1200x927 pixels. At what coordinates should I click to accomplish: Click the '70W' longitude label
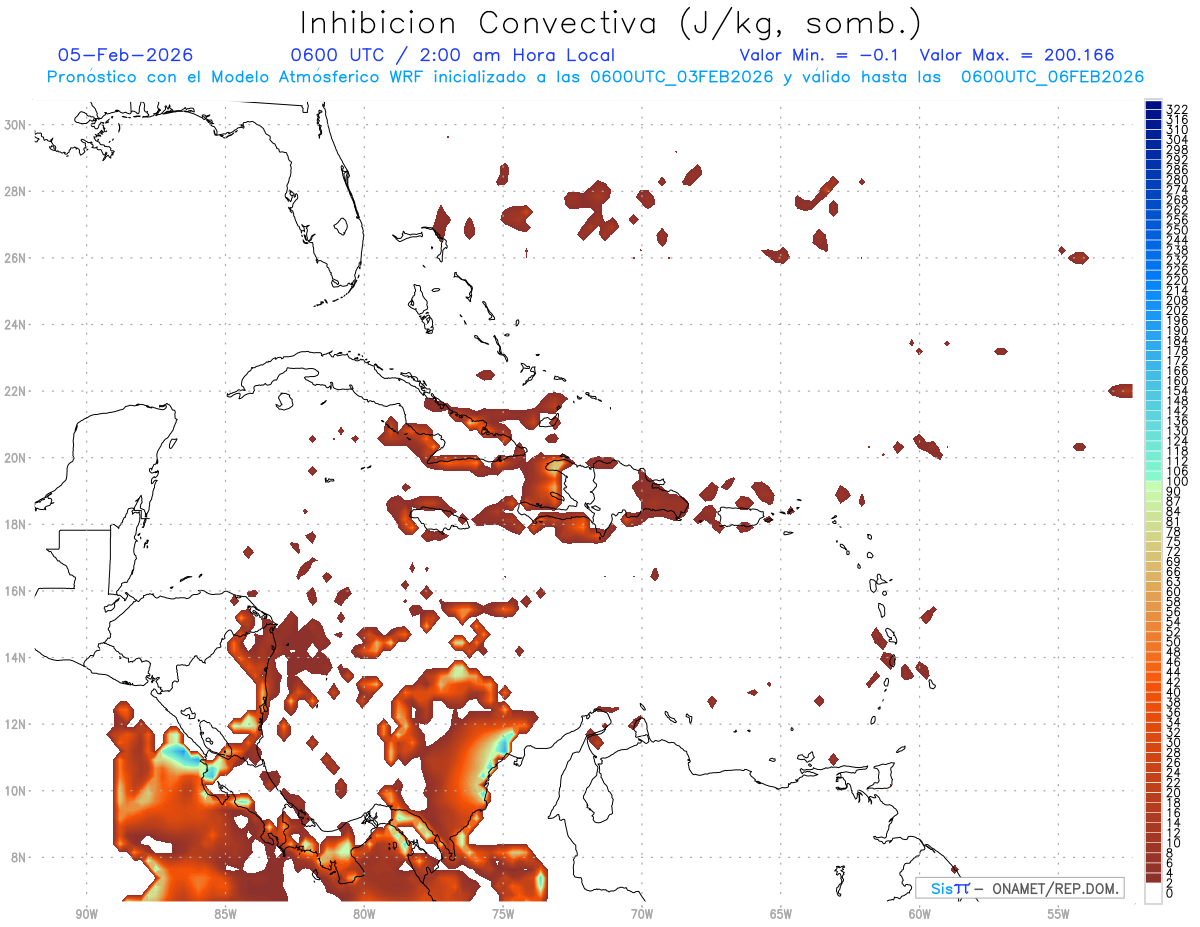tap(642, 913)
